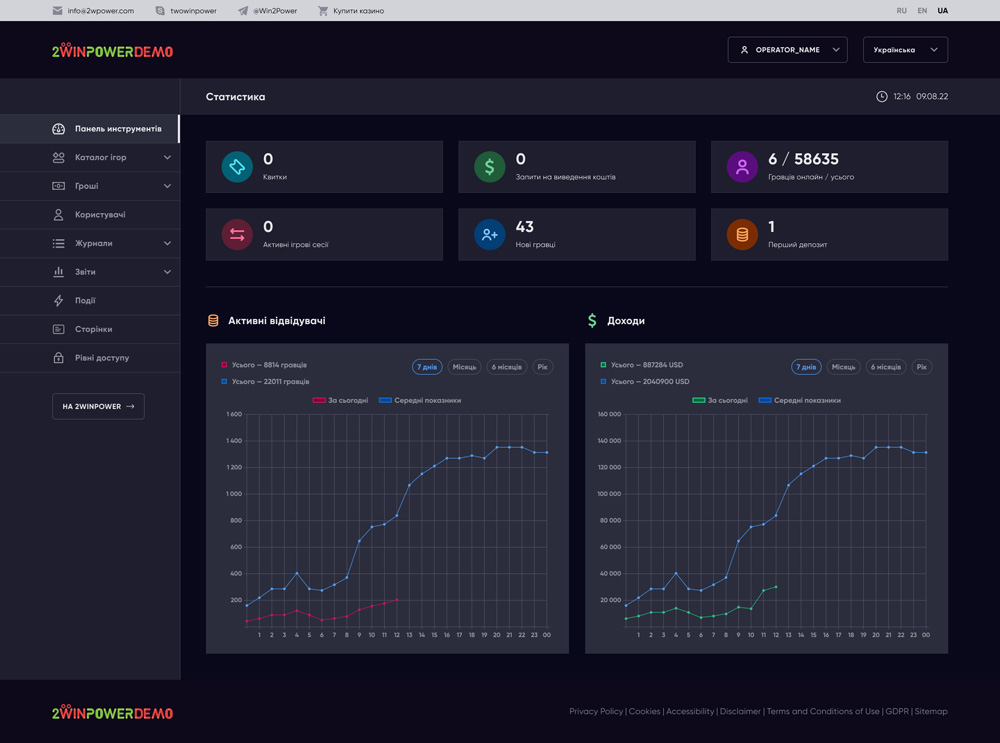Open the Privacy Policy footer link
1000x743 pixels.
pyautogui.click(x=596, y=712)
